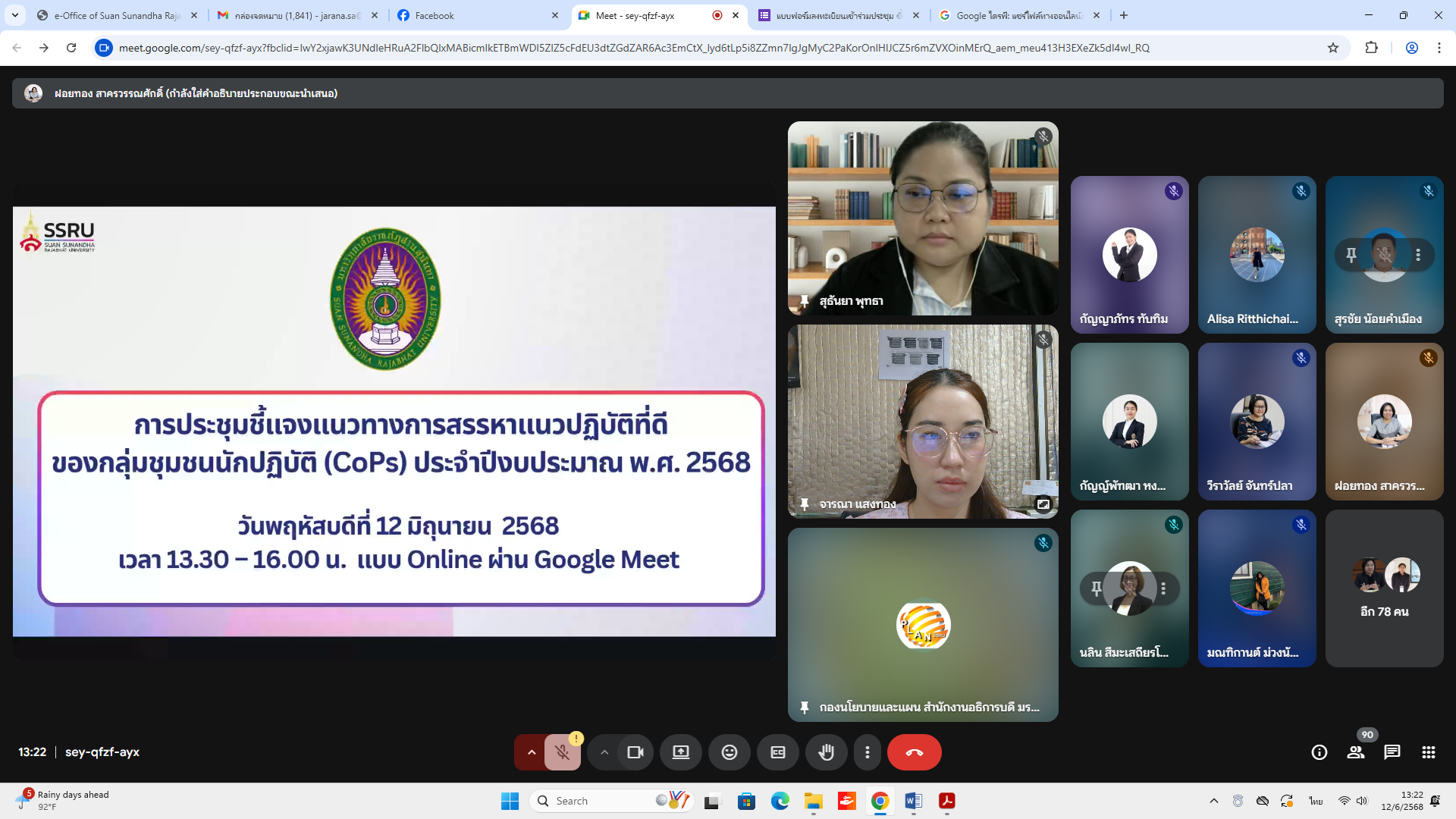The height and width of the screenshot is (819, 1456).
Task: Click the present screen button
Action: coord(680,752)
